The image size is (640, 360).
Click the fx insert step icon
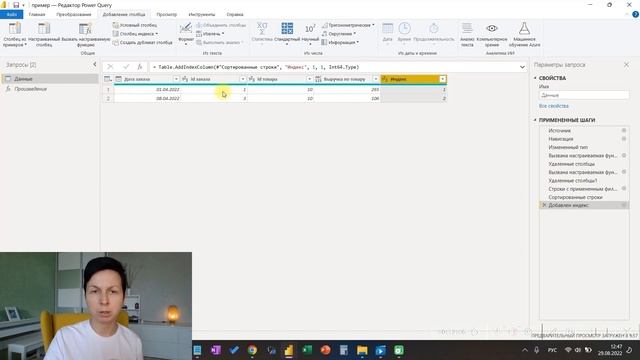click(x=140, y=67)
